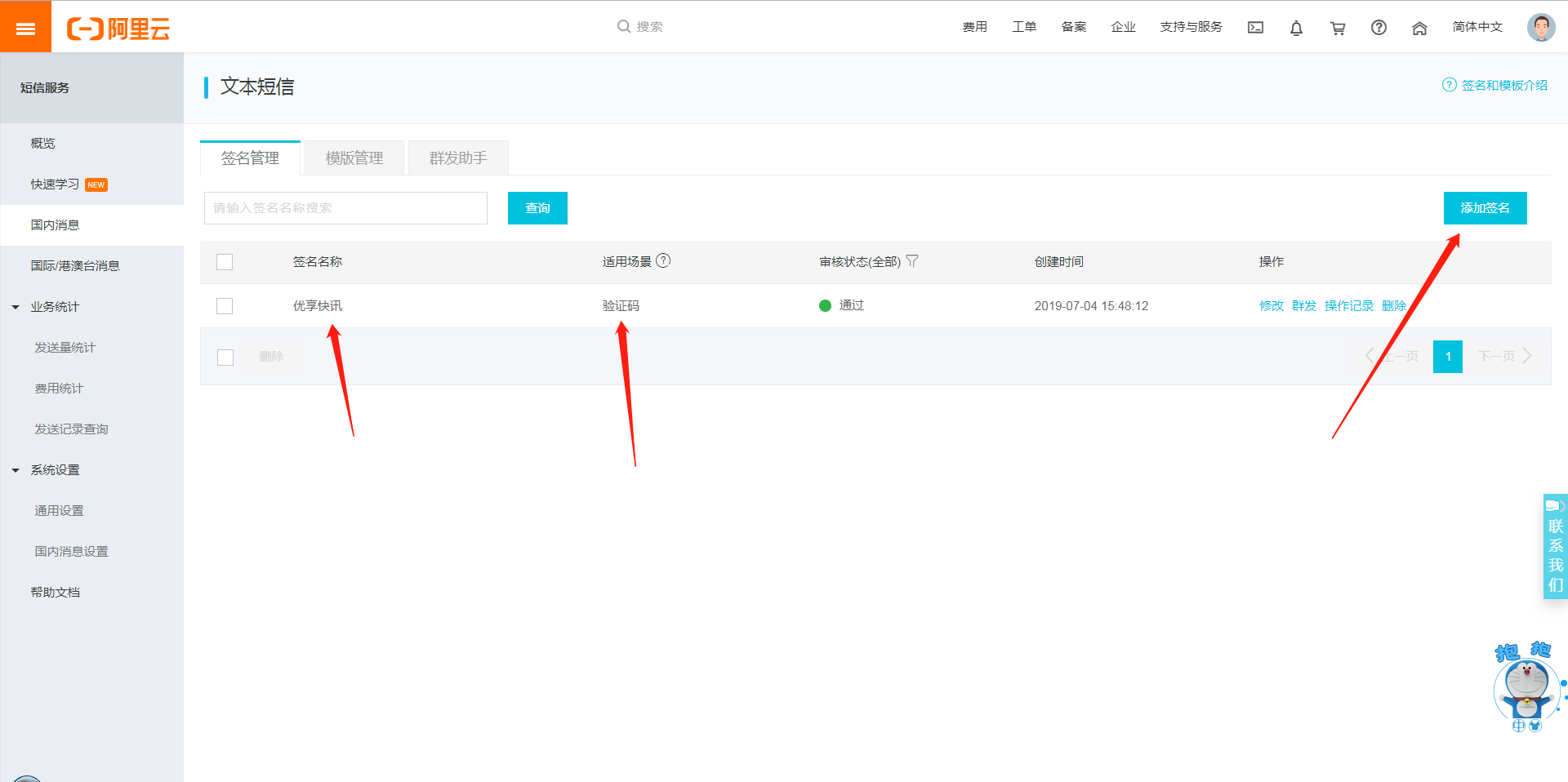Image resolution: width=1568 pixels, height=782 pixels.
Task: Click the filter funnel next to 审核状态
Action: [912, 261]
